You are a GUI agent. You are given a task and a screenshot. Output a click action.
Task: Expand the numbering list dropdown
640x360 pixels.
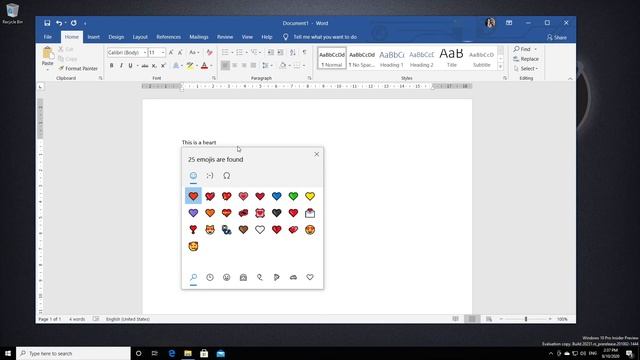[x=247, y=52]
